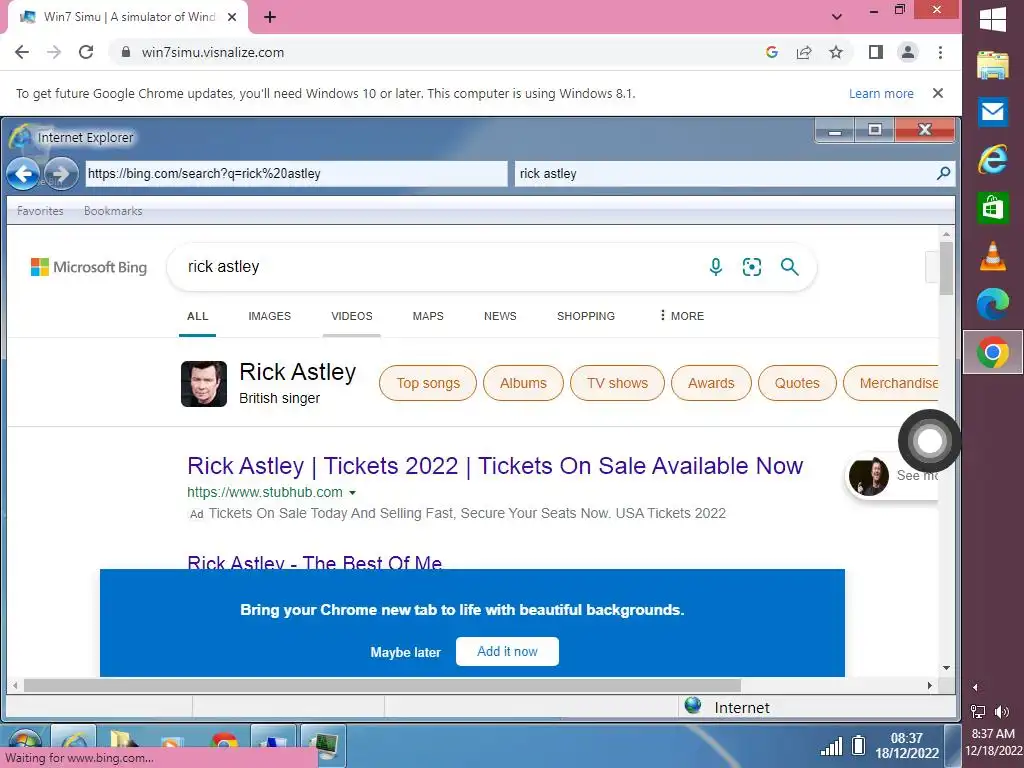This screenshot has width=1024, height=768.
Task: Start a voice search with Bing's microphone
Action: tap(716, 266)
